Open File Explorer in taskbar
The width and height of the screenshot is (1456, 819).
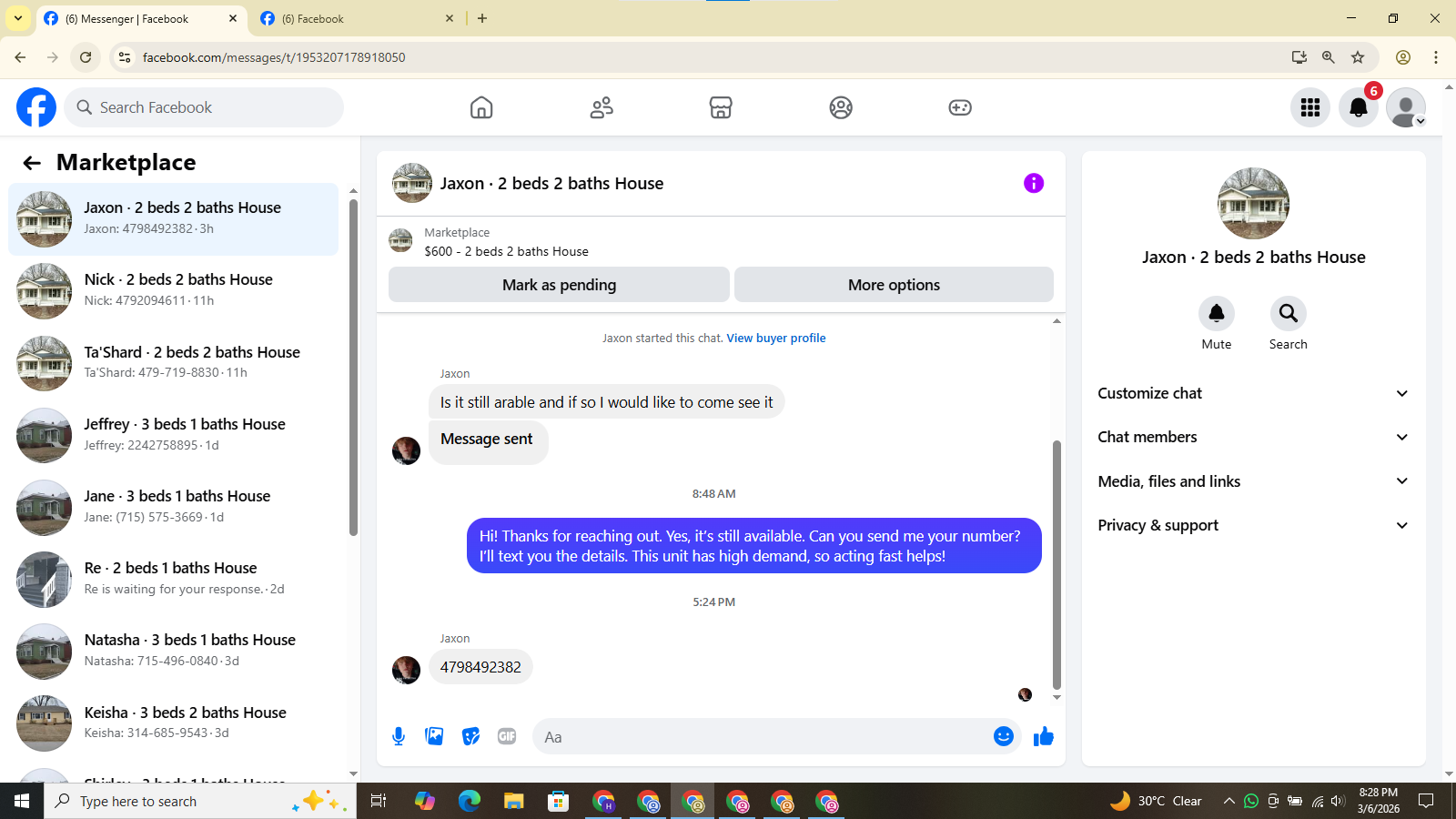click(x=514, y=801)
